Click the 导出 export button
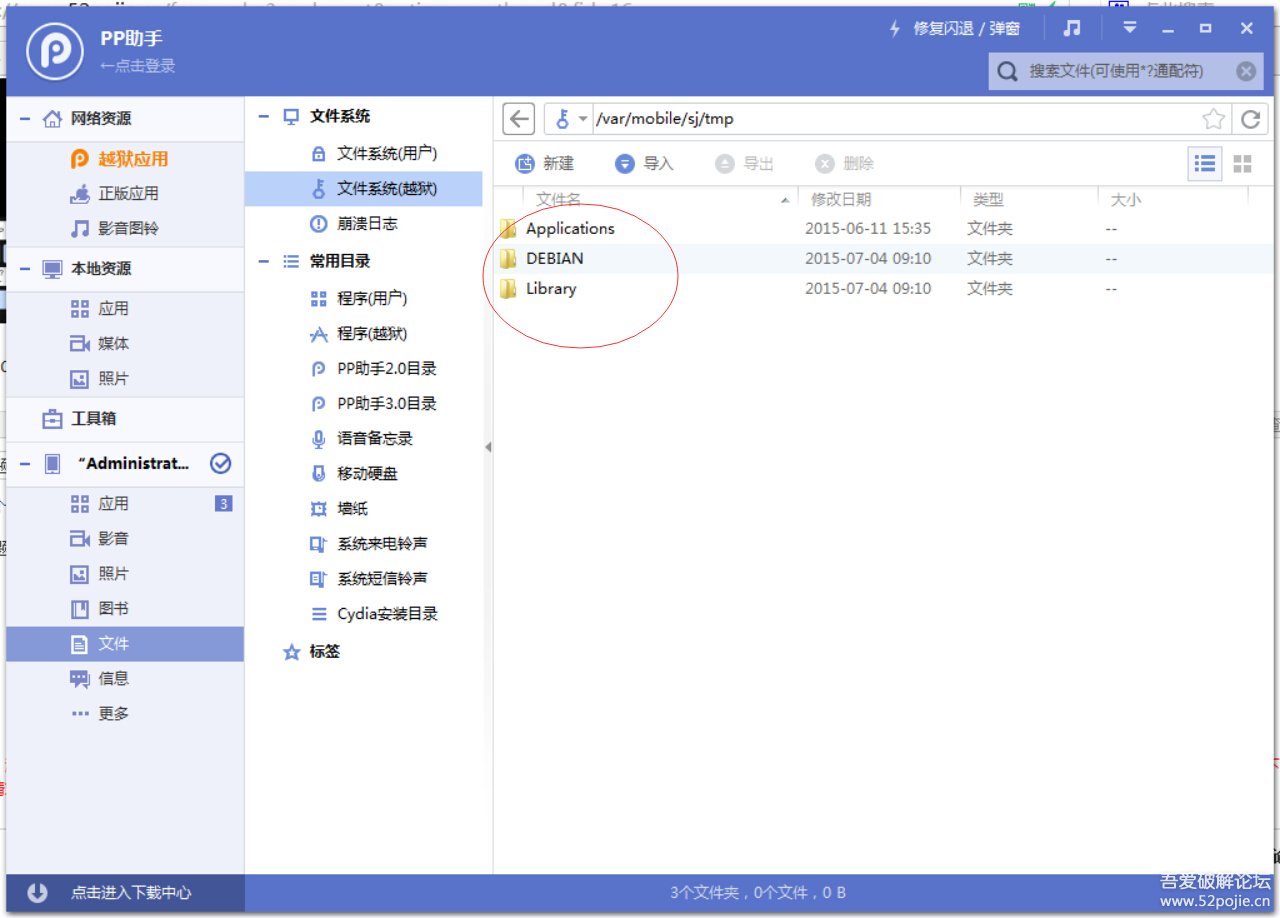The width and height of the screenshot is (1280, 918). (x=745, y=164)
